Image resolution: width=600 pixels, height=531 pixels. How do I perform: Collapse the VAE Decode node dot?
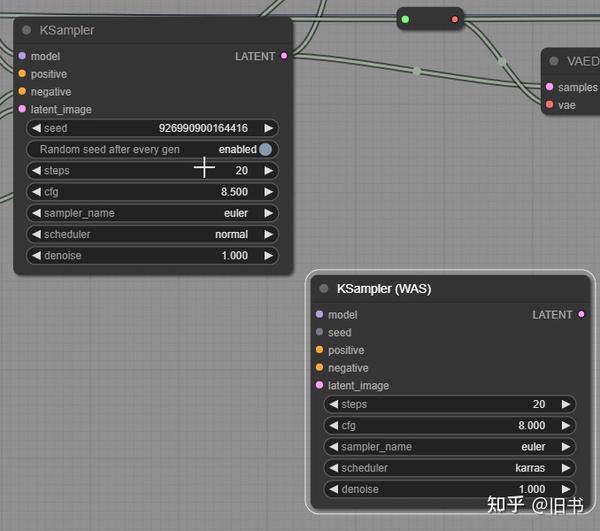tap(554, 61)
